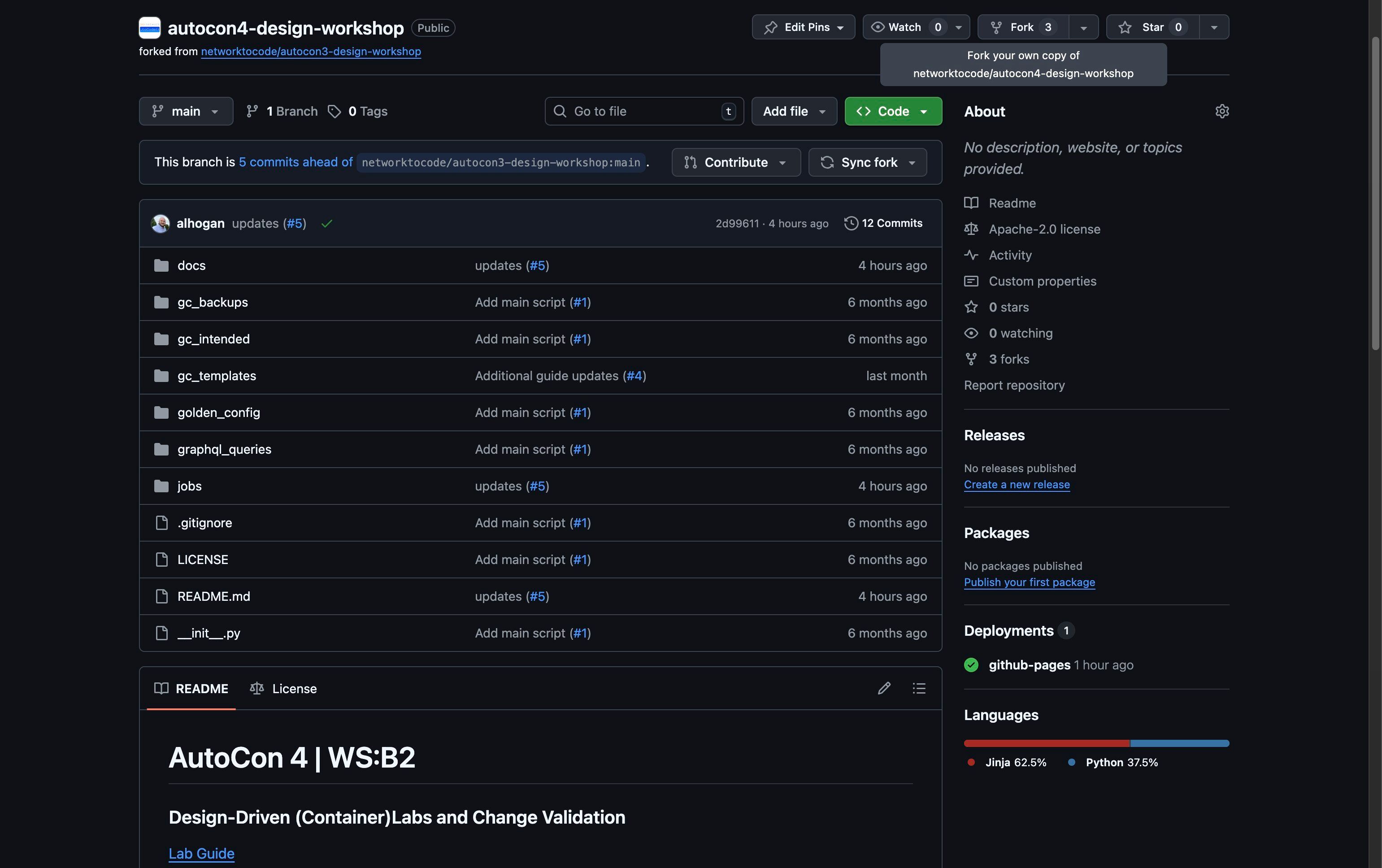
Task: Expand the Sync fork menu
Action: tap(867, 162)
